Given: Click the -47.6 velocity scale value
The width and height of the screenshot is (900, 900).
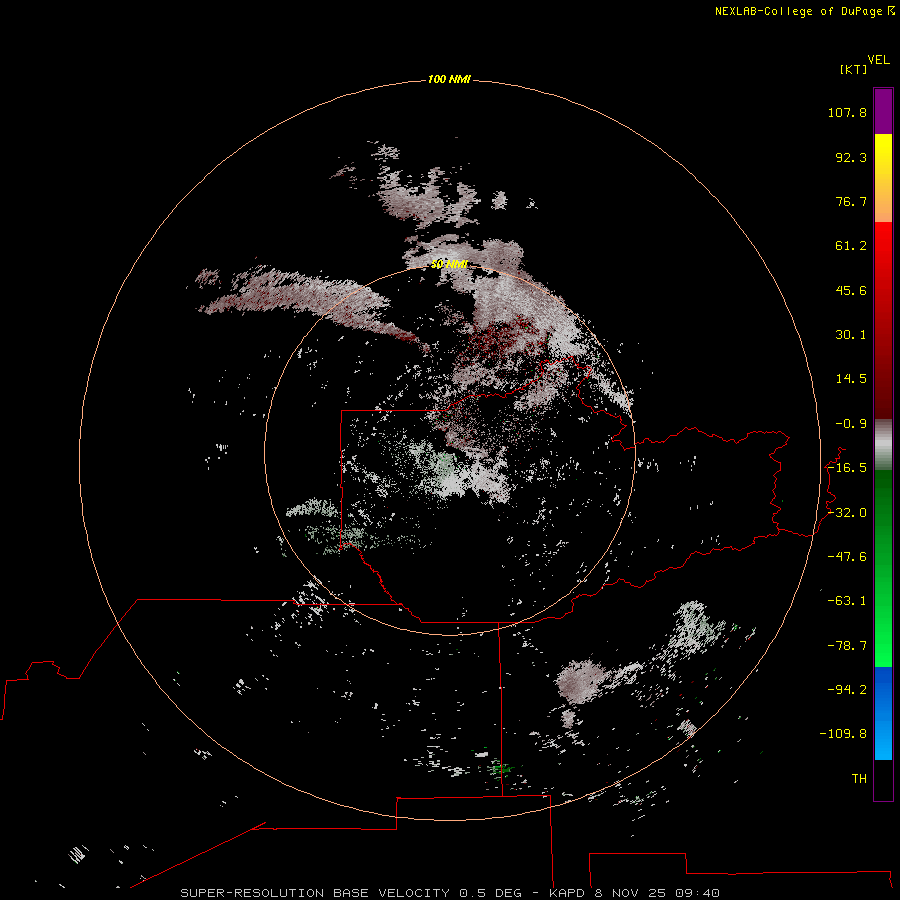Looking at the screenshot, I should 847,557.
